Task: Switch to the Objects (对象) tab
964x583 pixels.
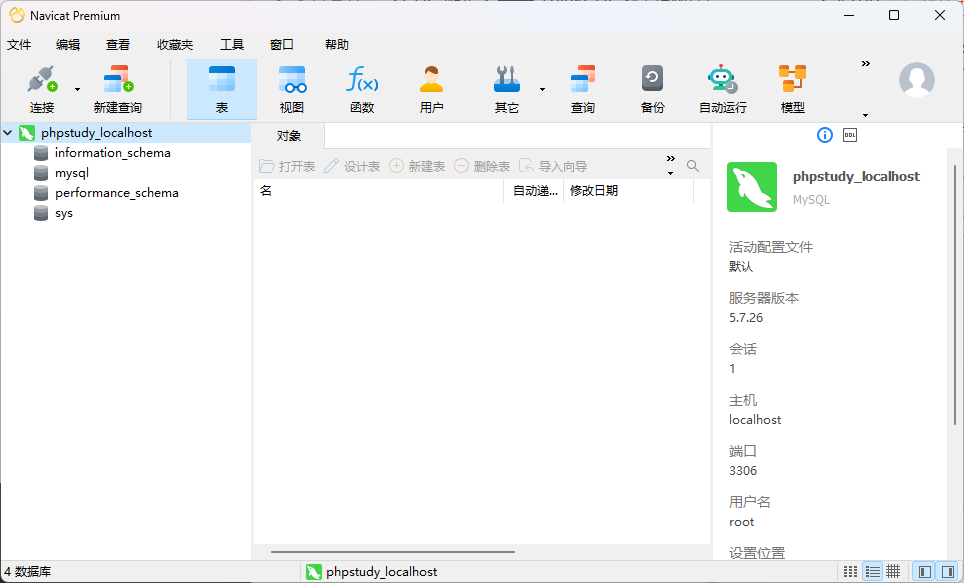Action: click(289, 136)
